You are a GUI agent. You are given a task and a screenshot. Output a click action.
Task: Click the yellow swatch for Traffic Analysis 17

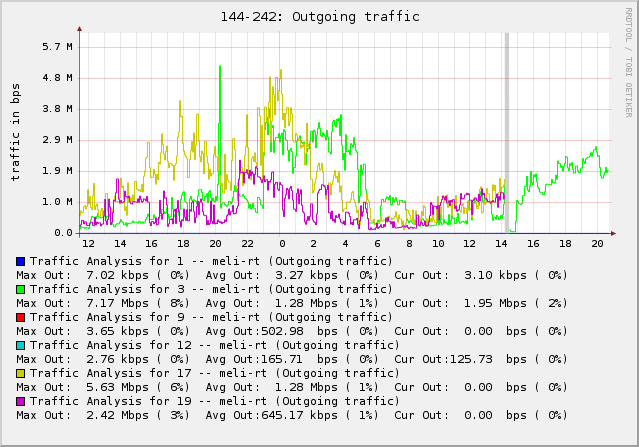point(21,373)
